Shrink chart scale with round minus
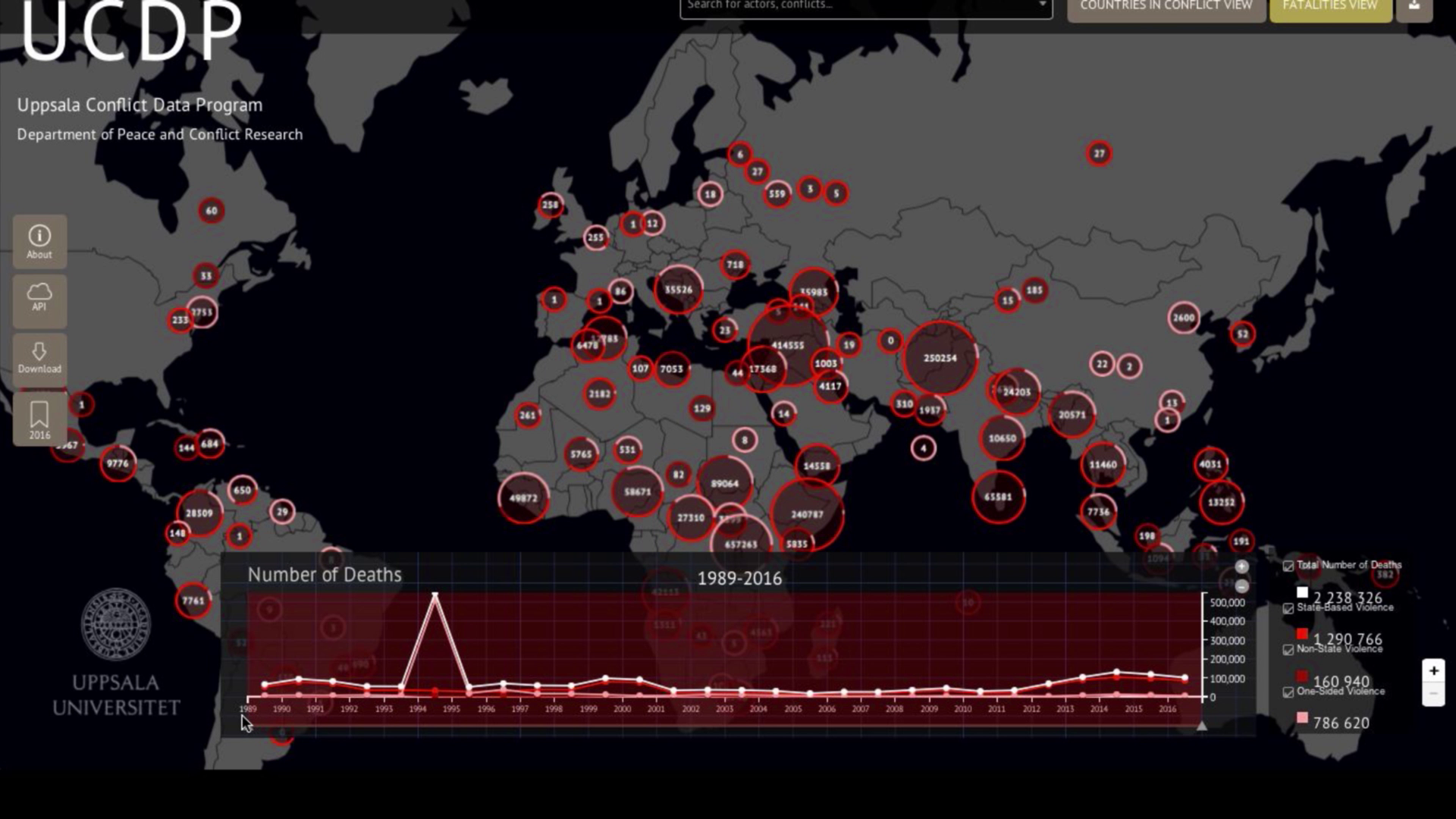Screen dimensions: 1456x819 [1241, 586]
